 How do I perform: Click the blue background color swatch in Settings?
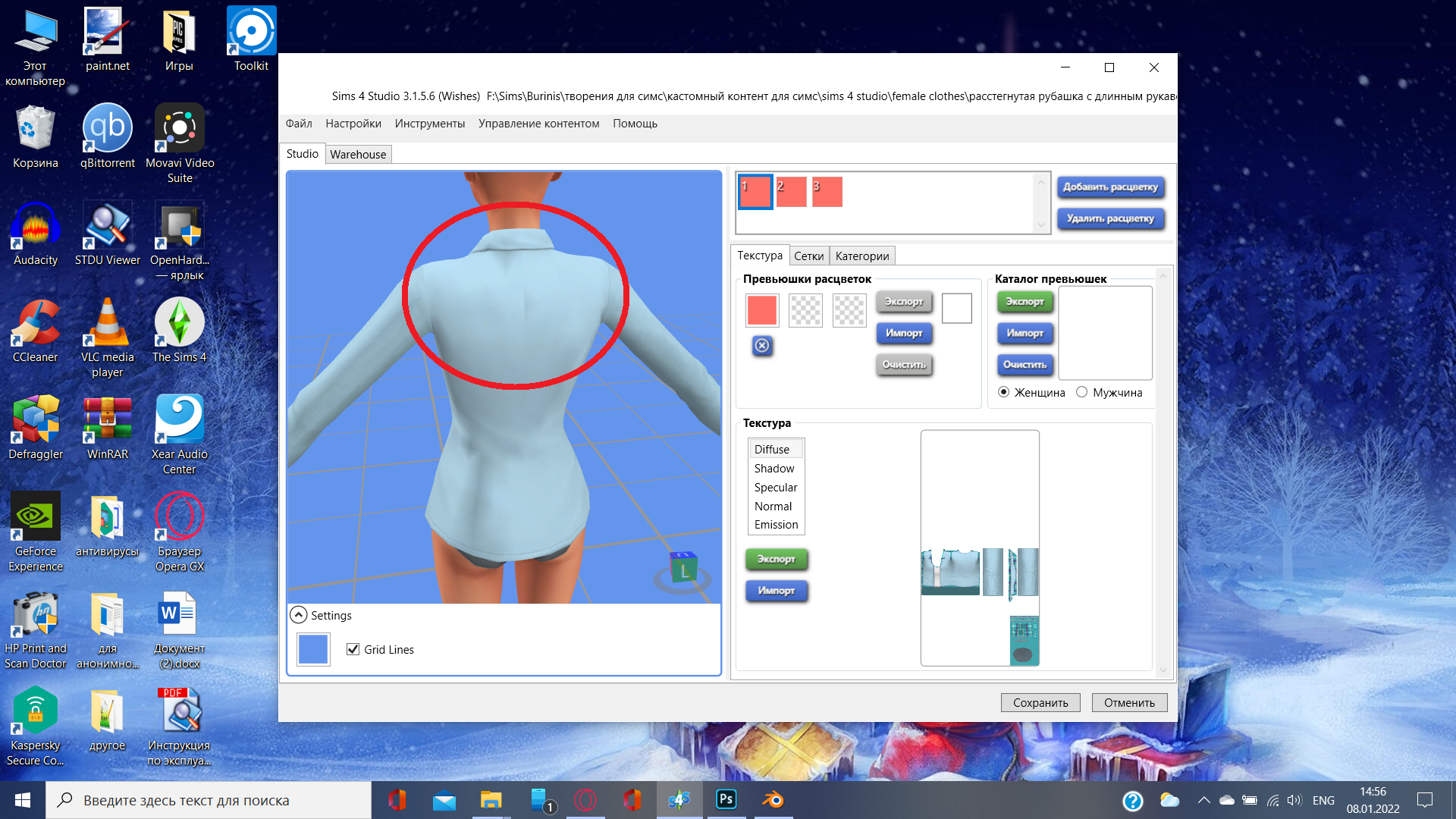[x=313, y=649]
